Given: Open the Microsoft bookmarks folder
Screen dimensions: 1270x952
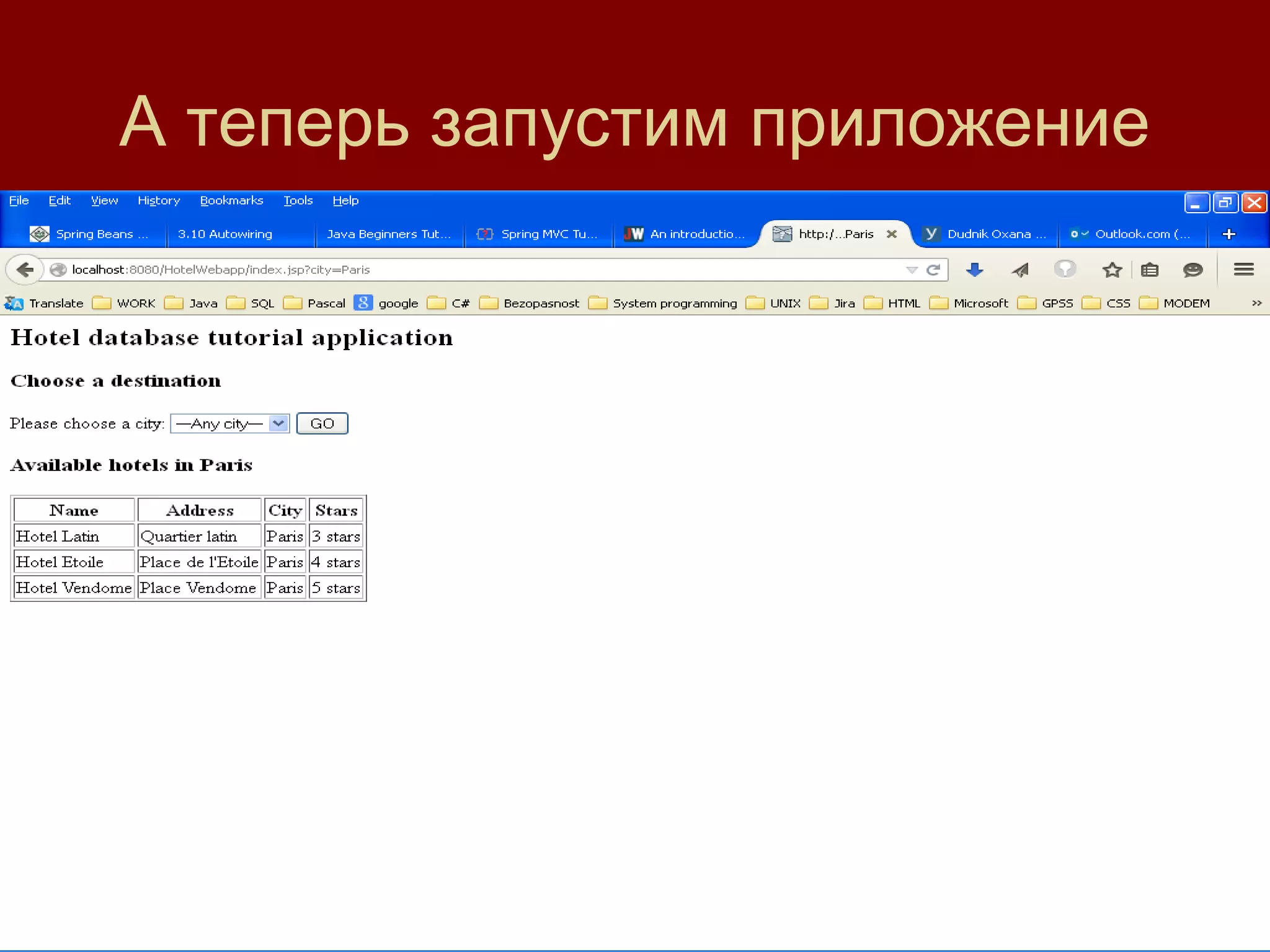Looking at the screenshot, I should (969, 303).
